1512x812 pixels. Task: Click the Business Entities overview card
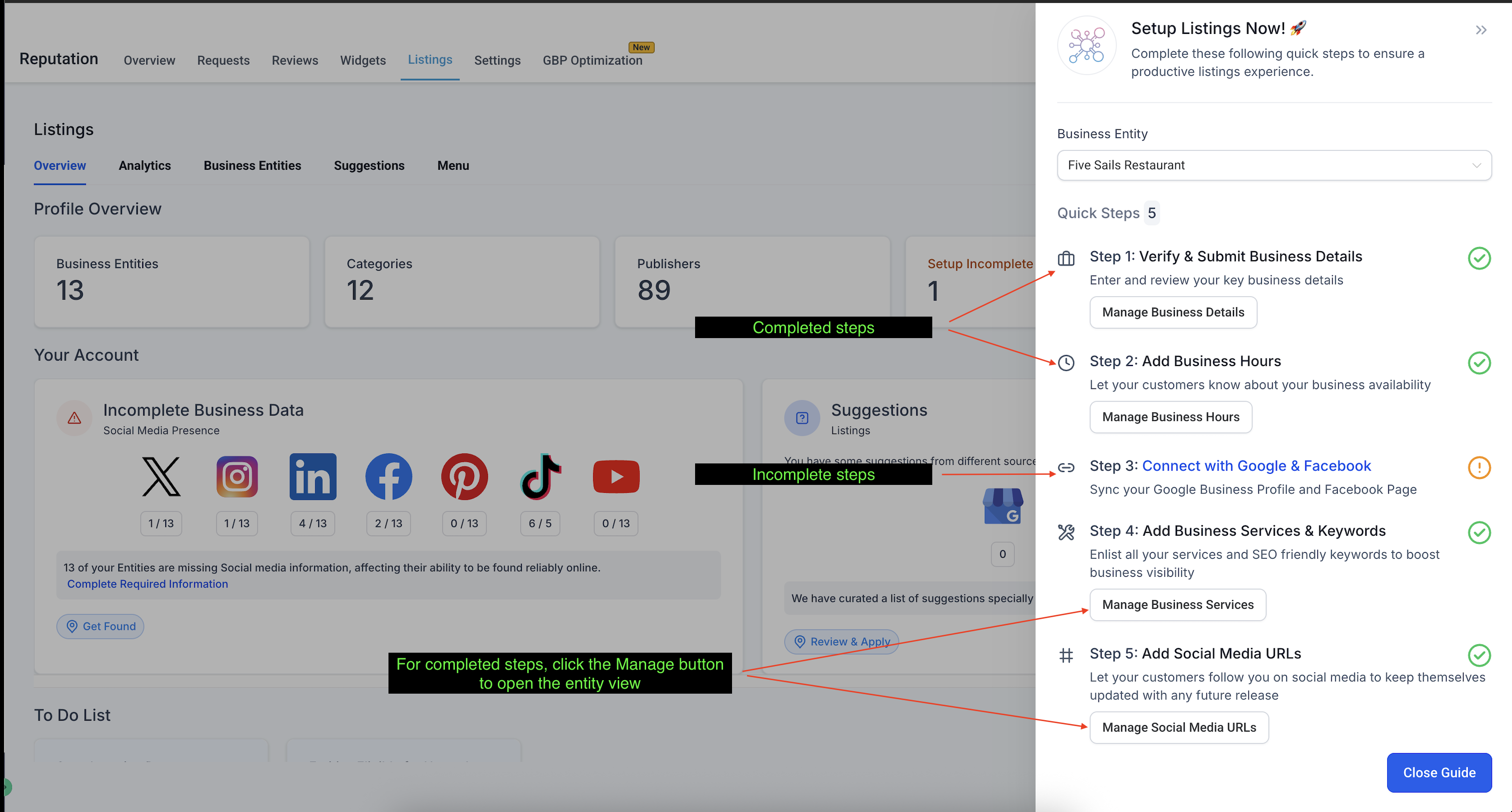(x=171, y=281)
